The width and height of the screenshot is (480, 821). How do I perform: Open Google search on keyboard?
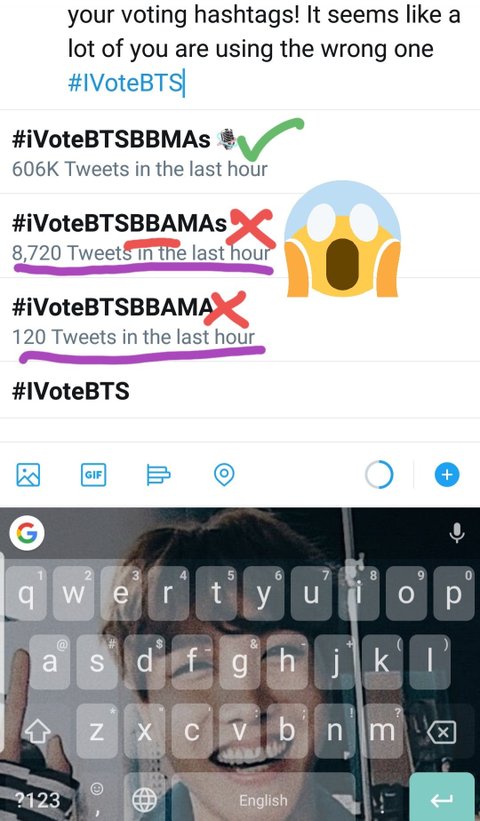click(27, 533)
